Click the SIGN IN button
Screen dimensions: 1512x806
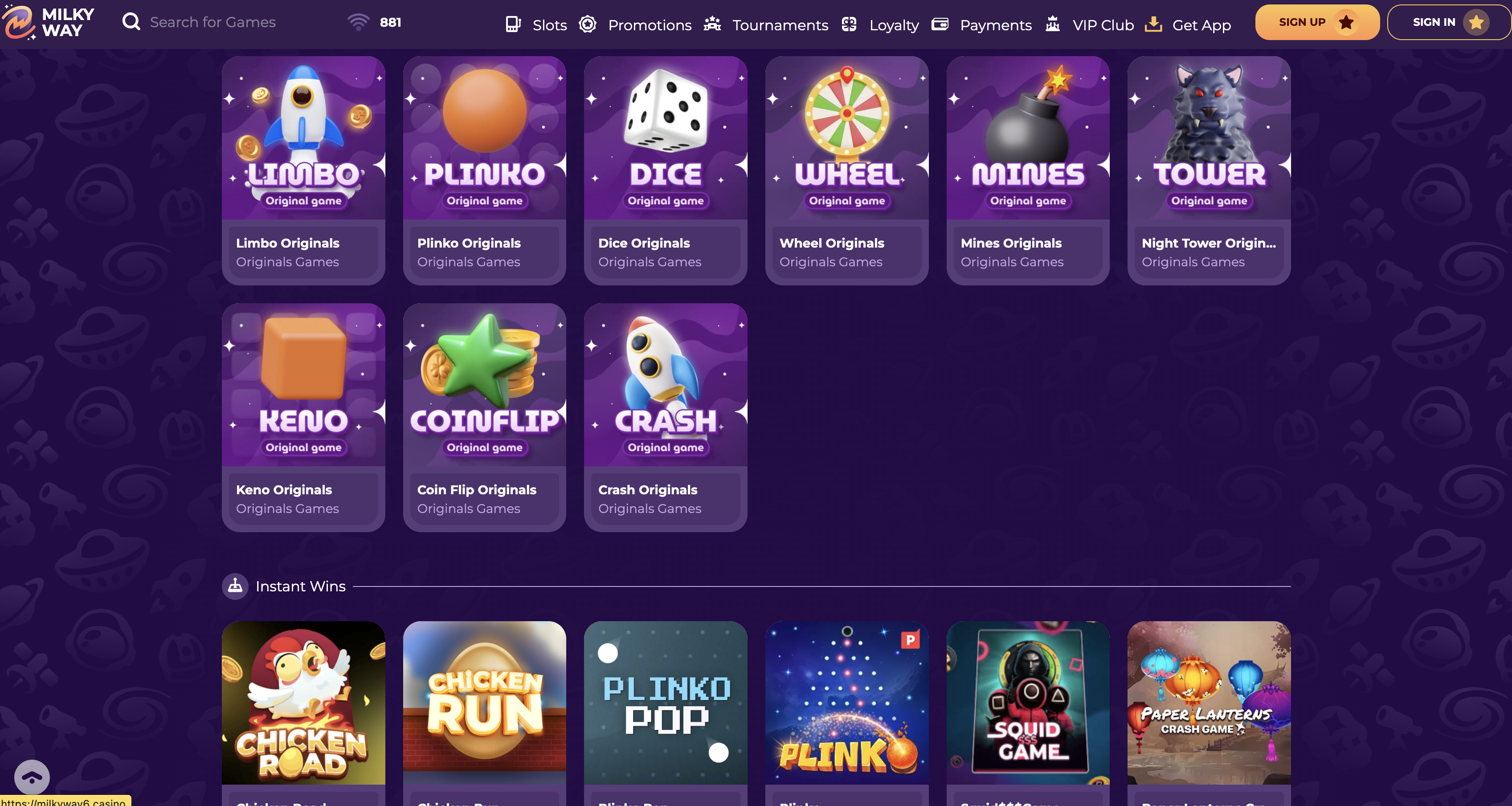coord(1449,22)
